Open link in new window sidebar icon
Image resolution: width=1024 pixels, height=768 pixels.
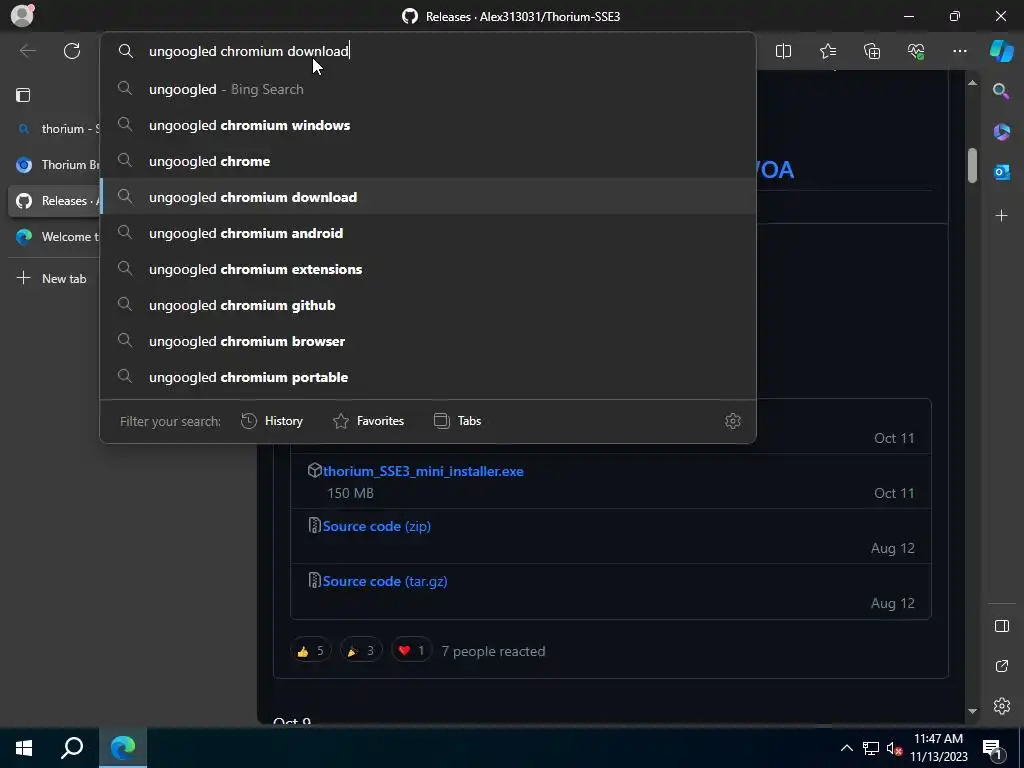(1001, 666)
